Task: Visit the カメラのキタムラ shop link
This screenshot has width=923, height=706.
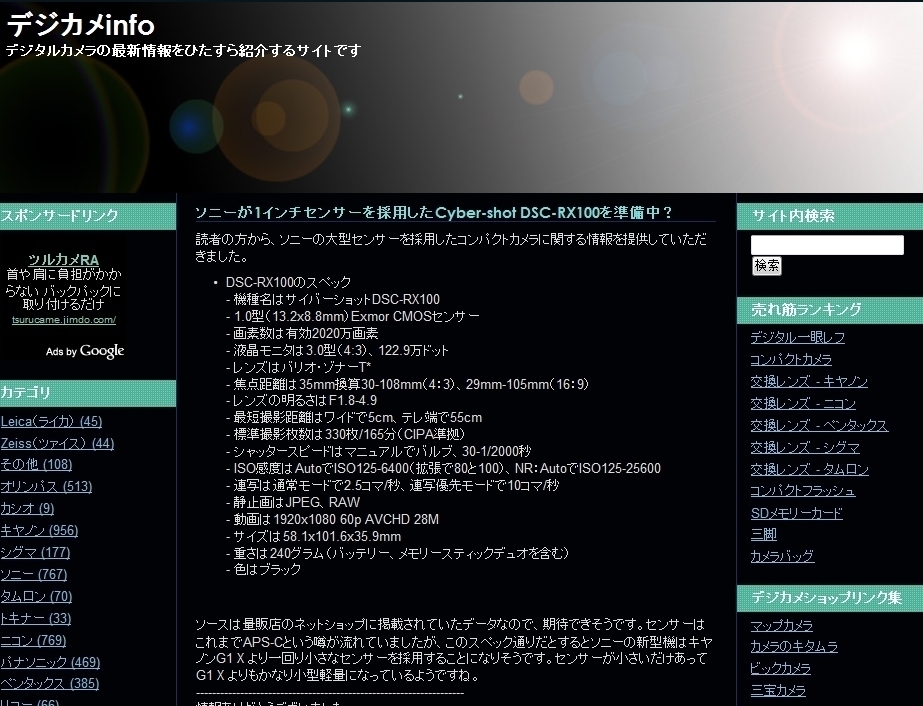Action: [794, 647]
